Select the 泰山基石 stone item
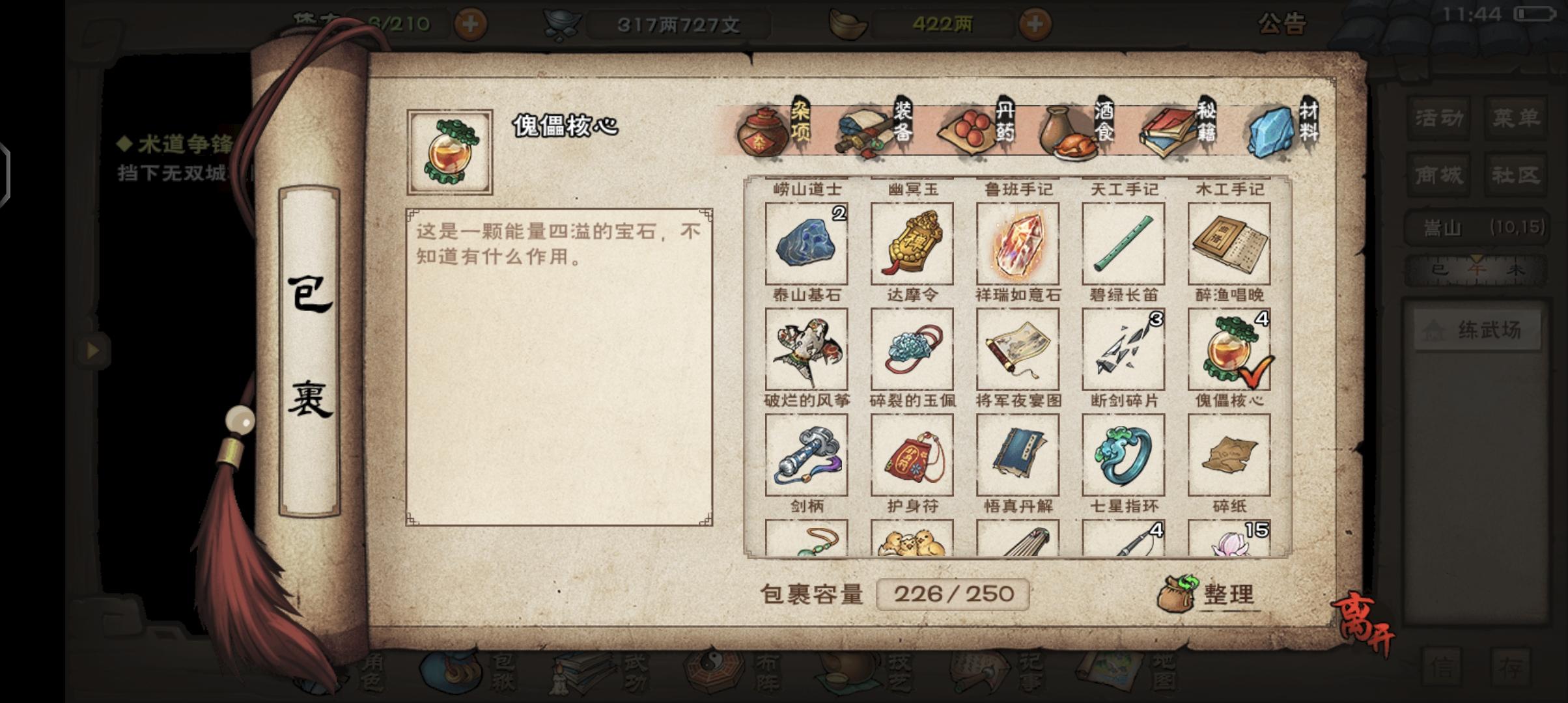Image resolution: width=1568 pixels, height=703 pixels. click(806, 243)
